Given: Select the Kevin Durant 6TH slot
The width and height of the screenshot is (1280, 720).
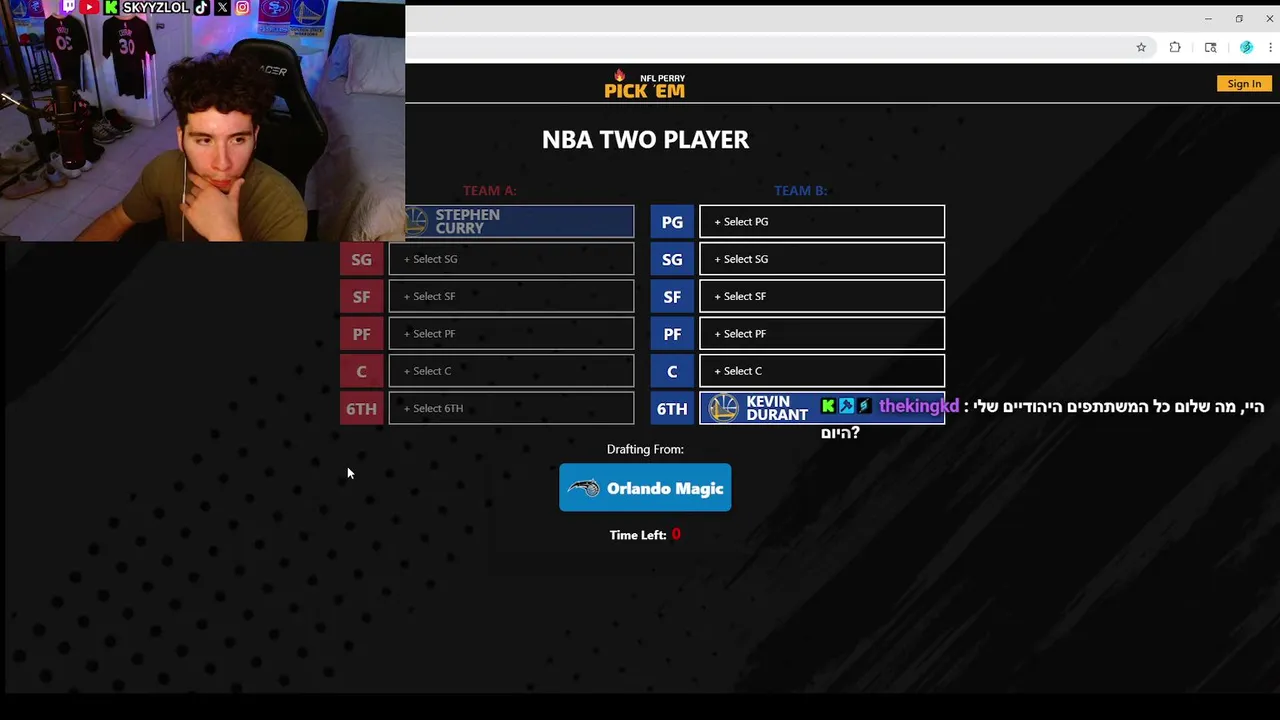Looking at the screenshot, I should point(822,408).
